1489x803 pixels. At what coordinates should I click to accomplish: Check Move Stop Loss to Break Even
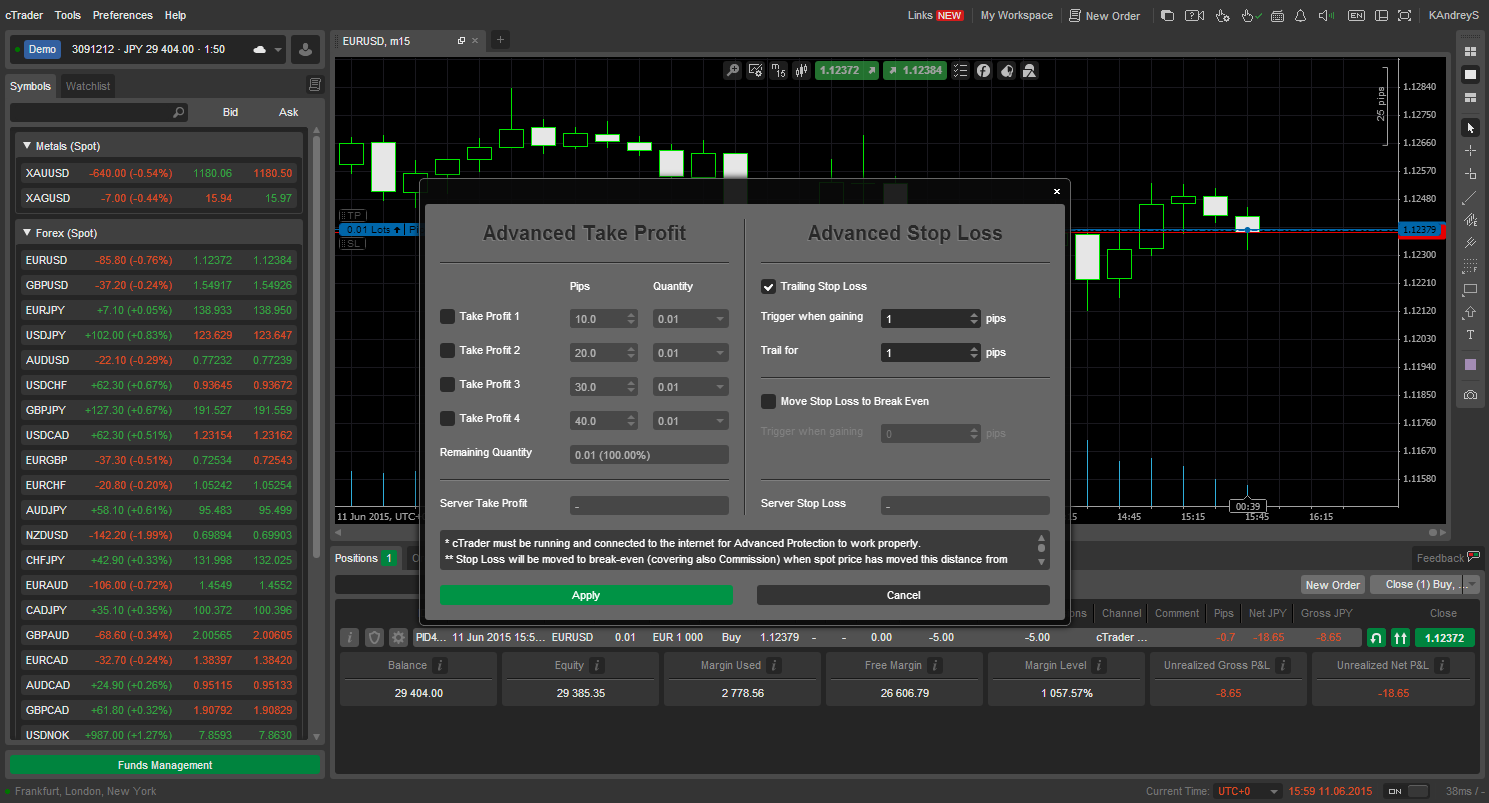coord(768,402)
